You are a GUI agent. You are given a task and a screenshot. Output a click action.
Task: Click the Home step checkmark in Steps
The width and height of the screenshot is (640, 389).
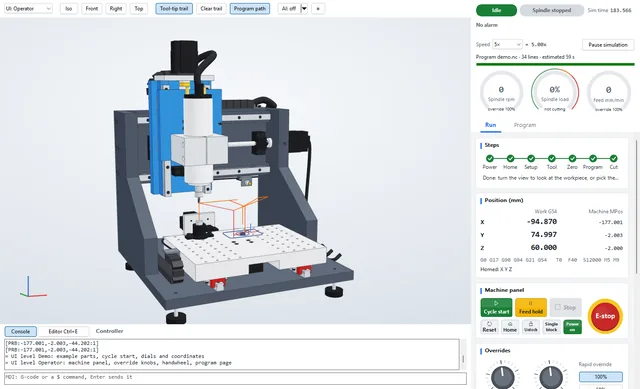(510, 158)
